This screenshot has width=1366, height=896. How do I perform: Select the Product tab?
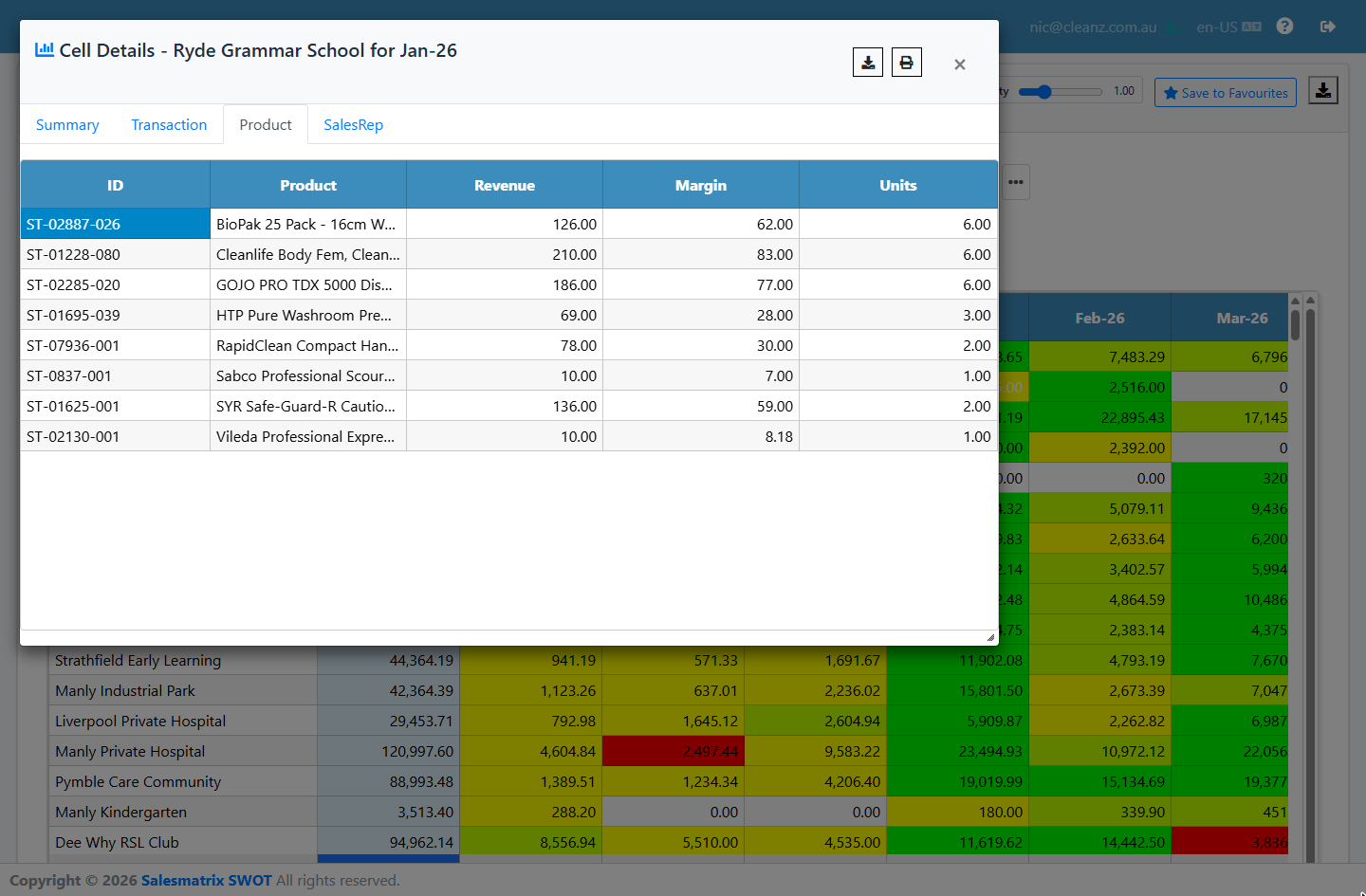click(266, 125)
